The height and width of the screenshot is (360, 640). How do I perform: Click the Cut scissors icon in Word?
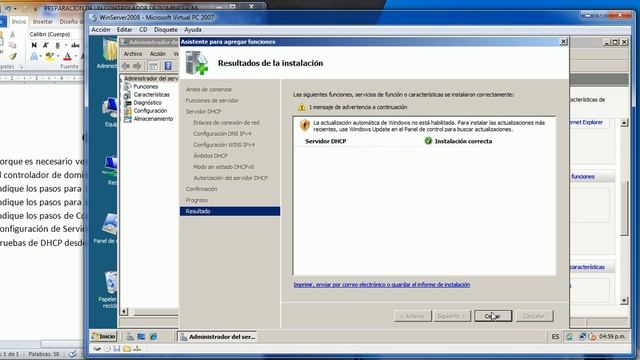click(13, 35)
